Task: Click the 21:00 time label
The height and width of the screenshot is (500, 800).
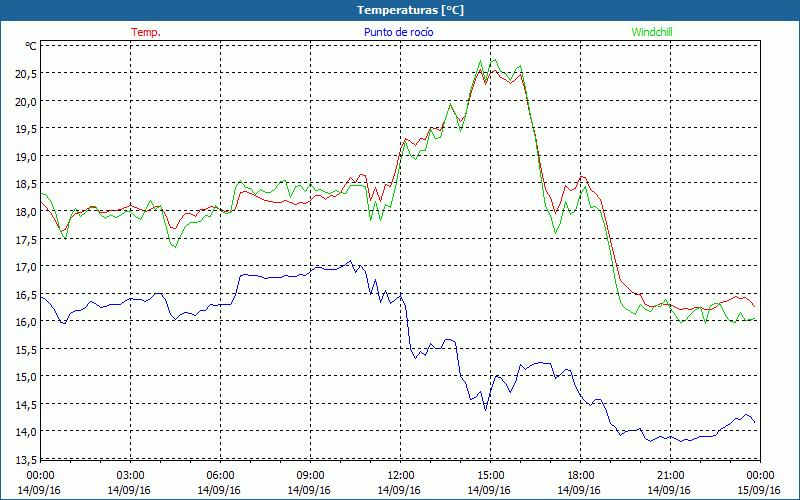Action: (670, 476)
